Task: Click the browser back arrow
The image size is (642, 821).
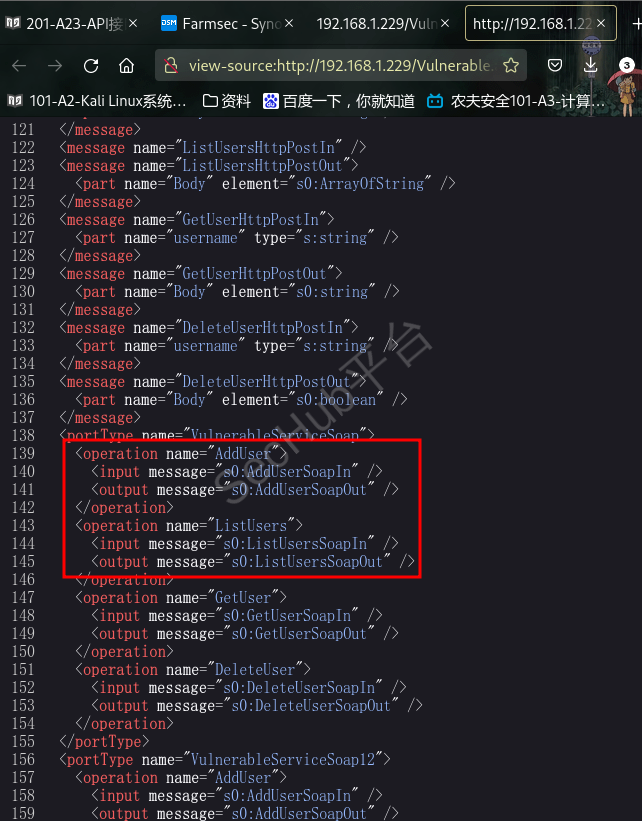Action: tap(20, 65)
